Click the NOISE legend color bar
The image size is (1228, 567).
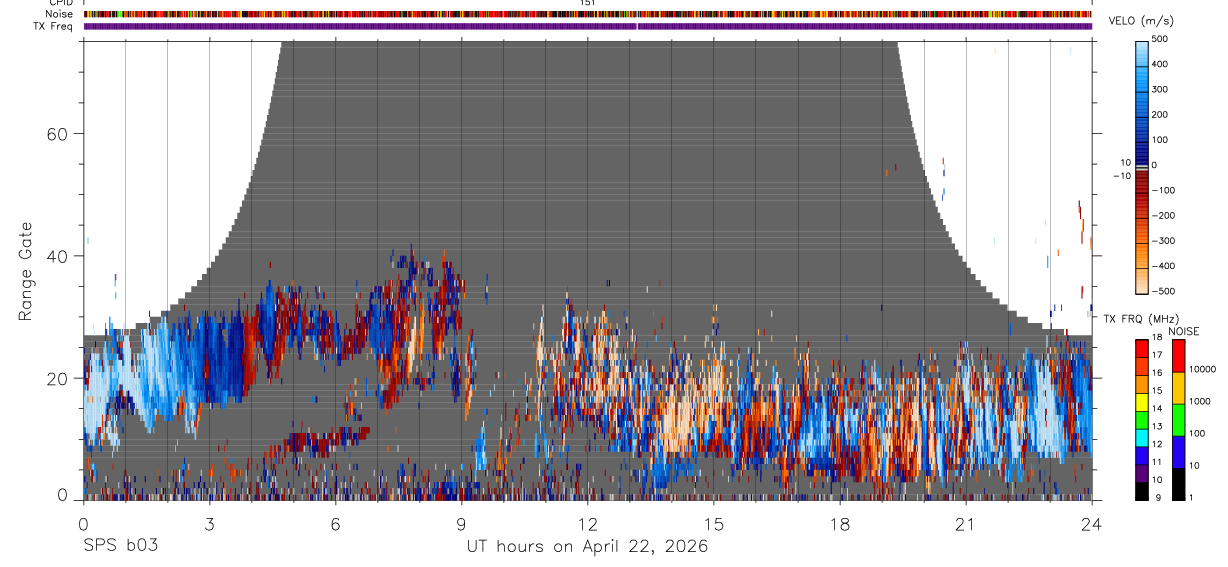[x=1178, y=419]
